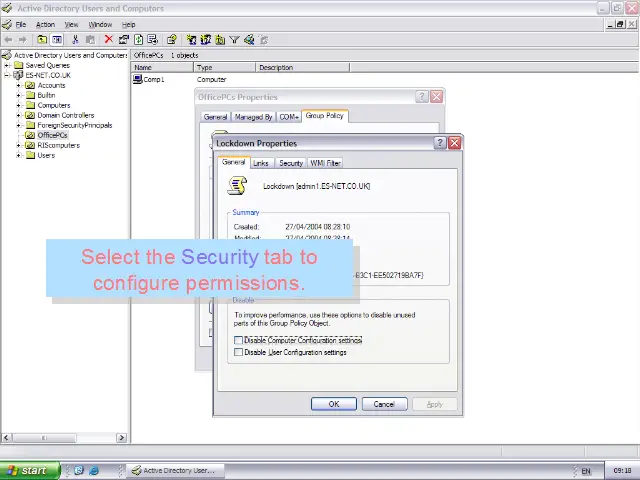The image size is (640, 480).
Task: Click the ? help button in Lockdown Properties
Action: pos(440,142)
